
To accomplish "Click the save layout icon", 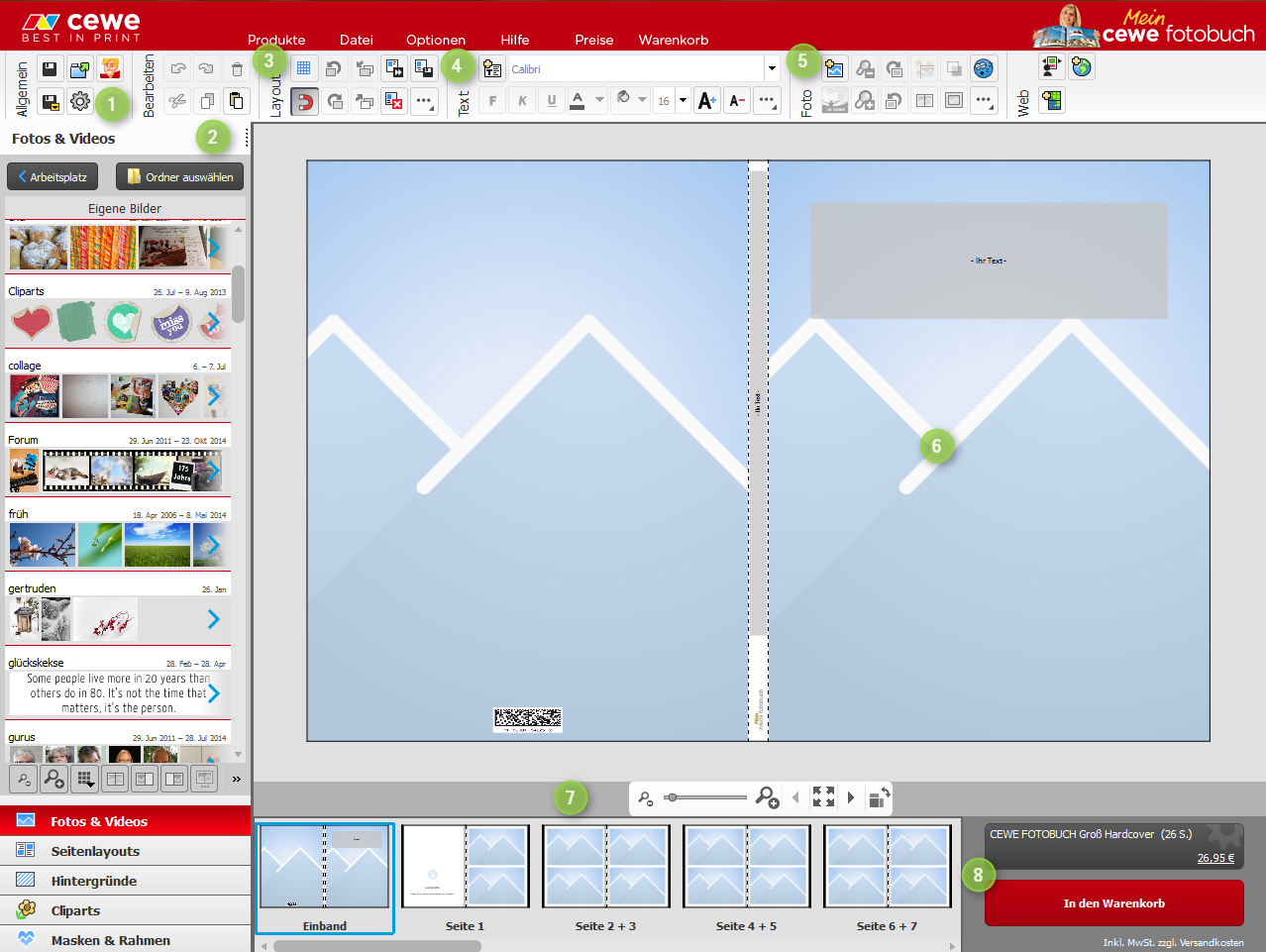I will coord(424,68).
